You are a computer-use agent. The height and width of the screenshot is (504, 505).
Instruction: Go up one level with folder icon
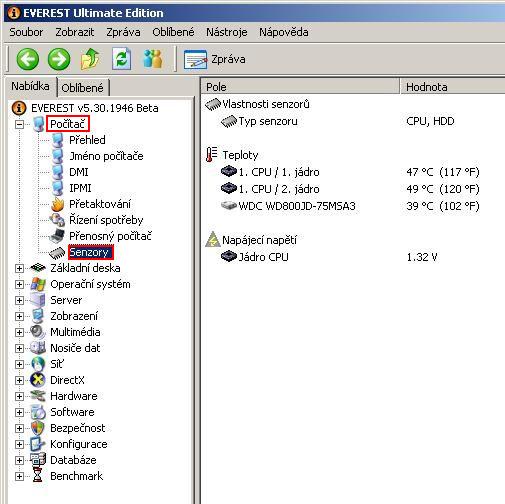[x=90, y=59]
